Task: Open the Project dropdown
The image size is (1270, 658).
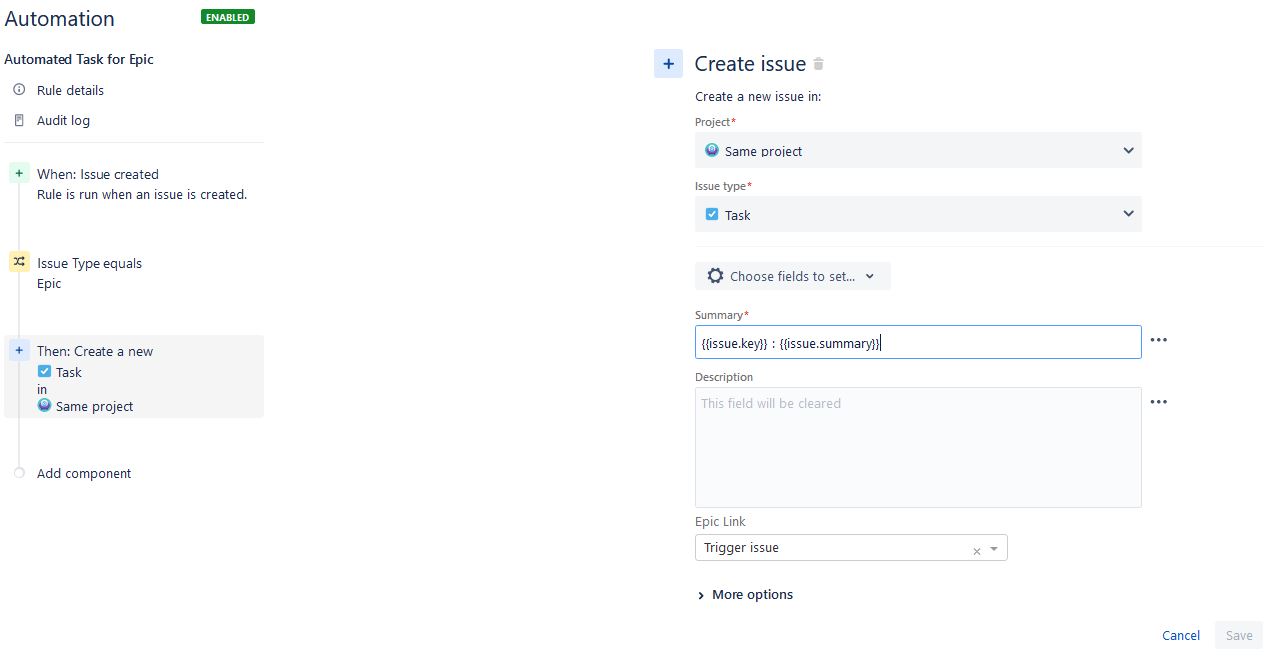Action: pyautogui.click(x=1128, y=150)
